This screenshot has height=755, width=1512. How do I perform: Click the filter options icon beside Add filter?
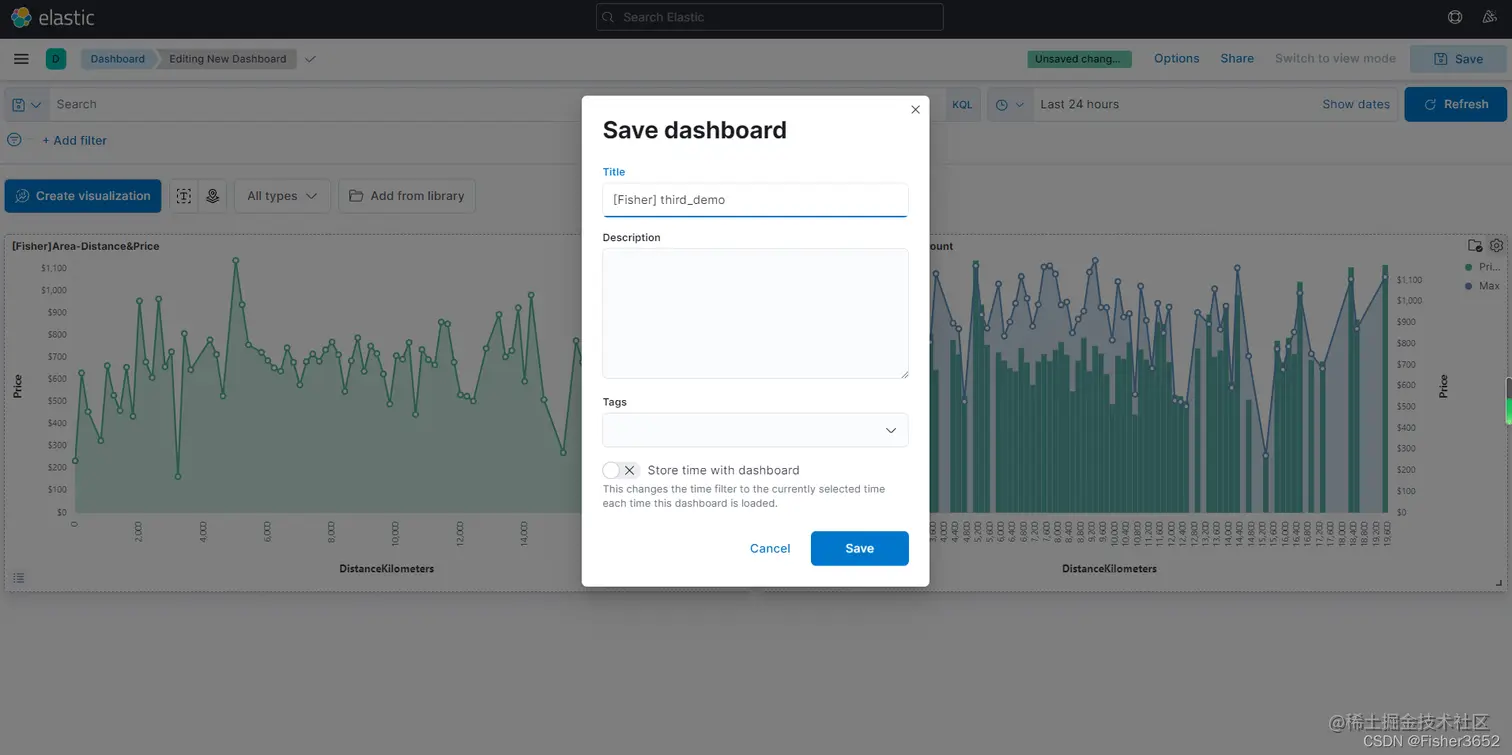pos(14,140)
